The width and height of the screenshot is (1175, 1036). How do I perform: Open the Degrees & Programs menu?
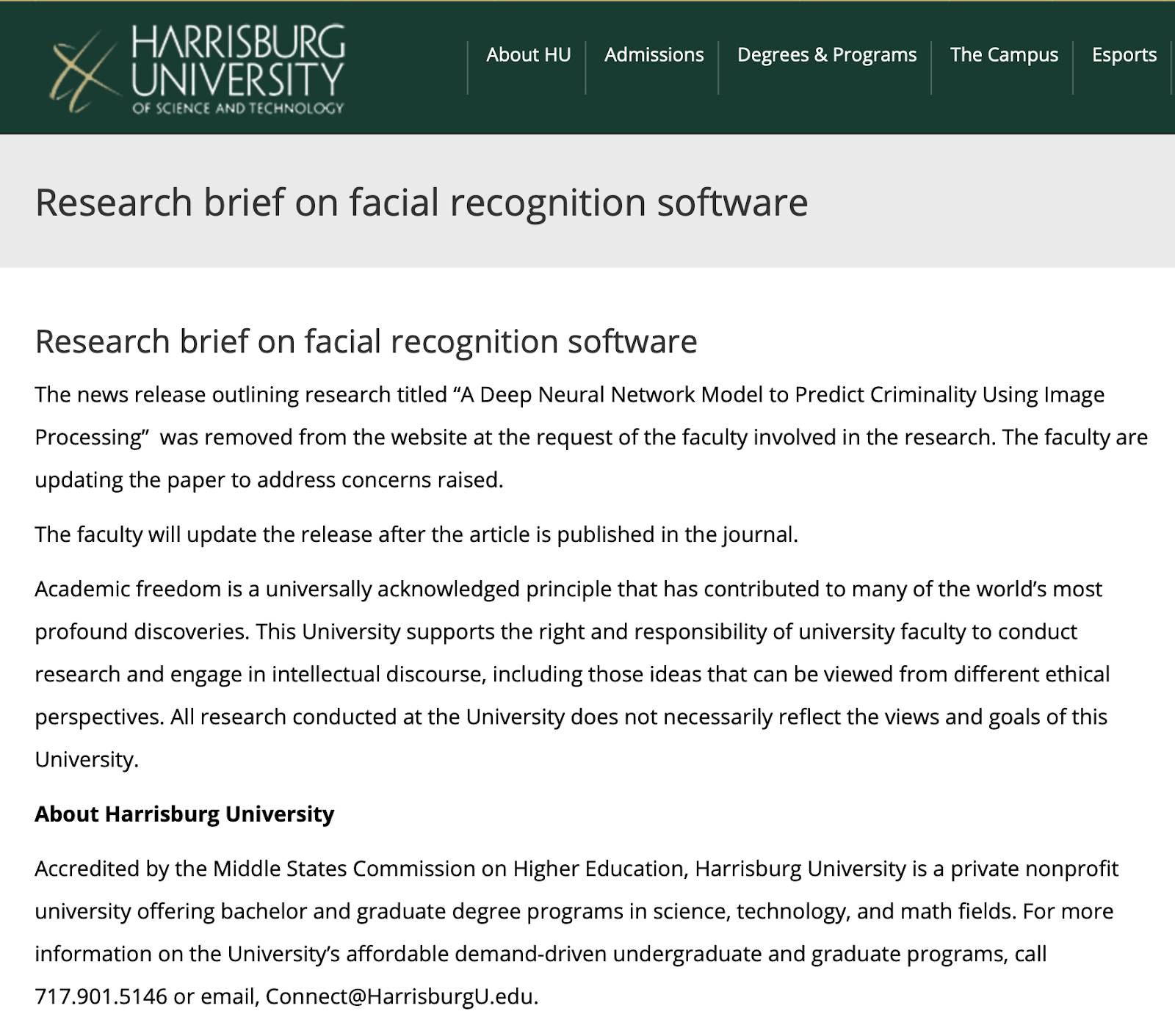(827, 55)
